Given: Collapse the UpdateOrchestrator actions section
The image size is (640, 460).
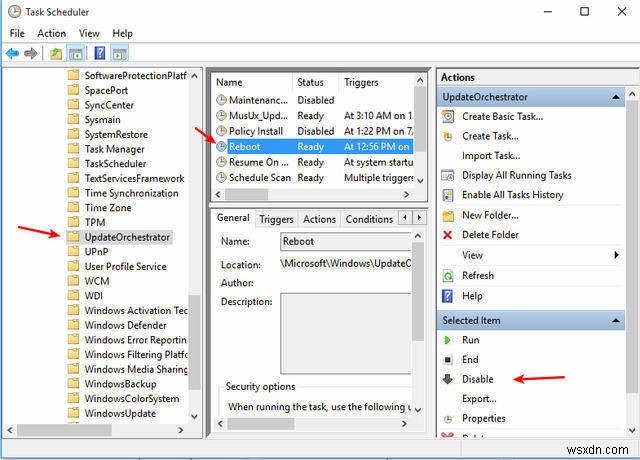Looking at the screenshot, I should coord(616,97).
